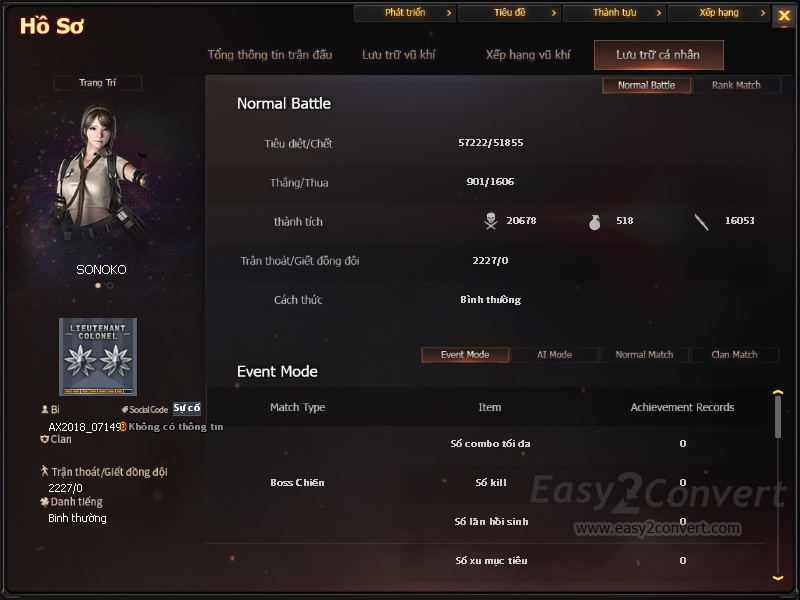This screenshot has height=600, width=800.
Task: Click the grenade kills icon
Action: tap(594, 222)
